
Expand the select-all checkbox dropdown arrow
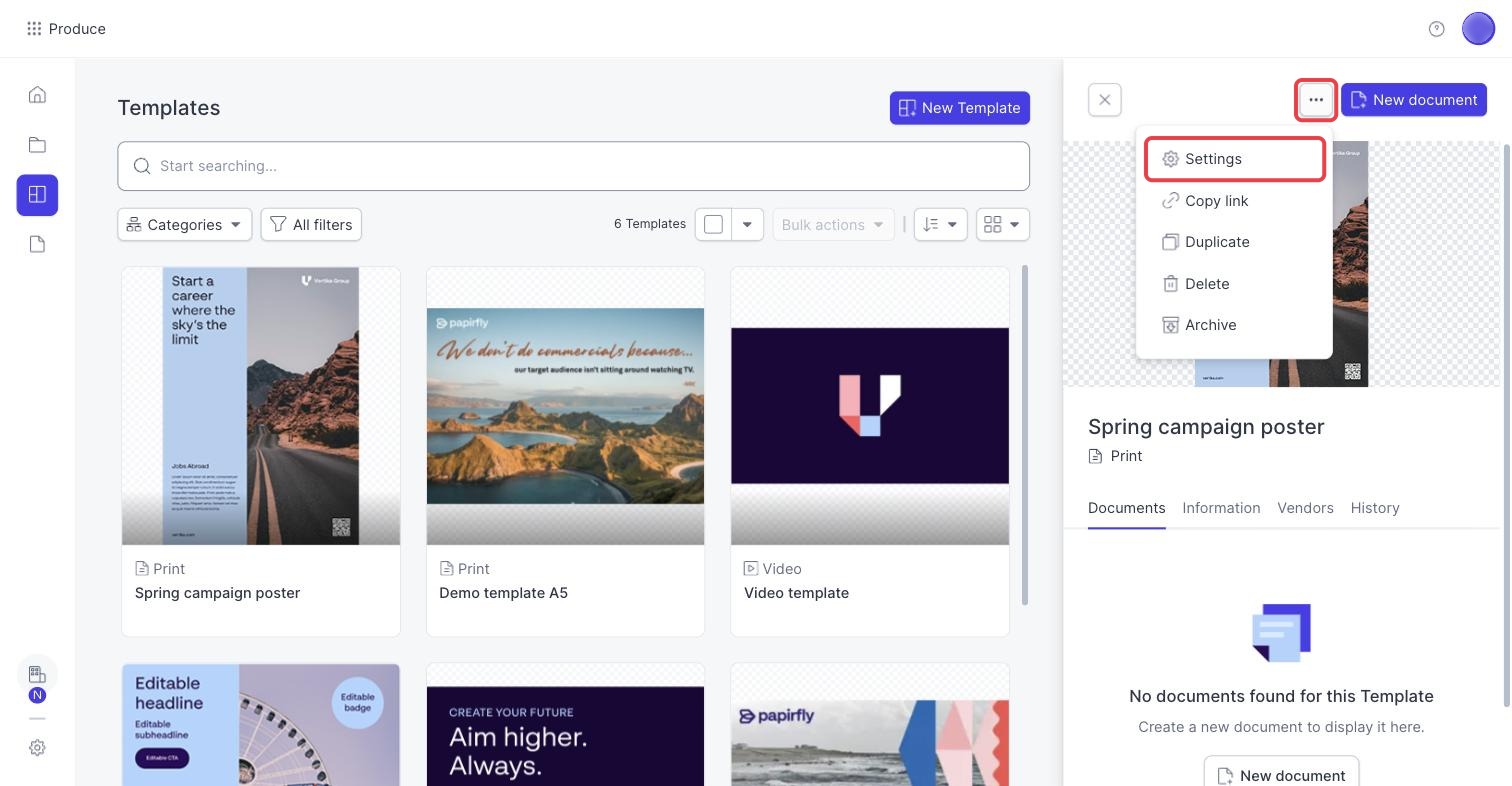pos(748,225)
